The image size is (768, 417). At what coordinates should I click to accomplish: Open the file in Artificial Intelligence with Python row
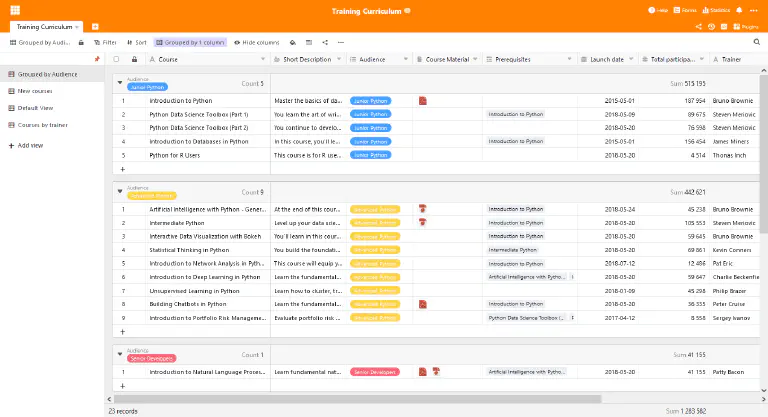click(x=423, y=209)
